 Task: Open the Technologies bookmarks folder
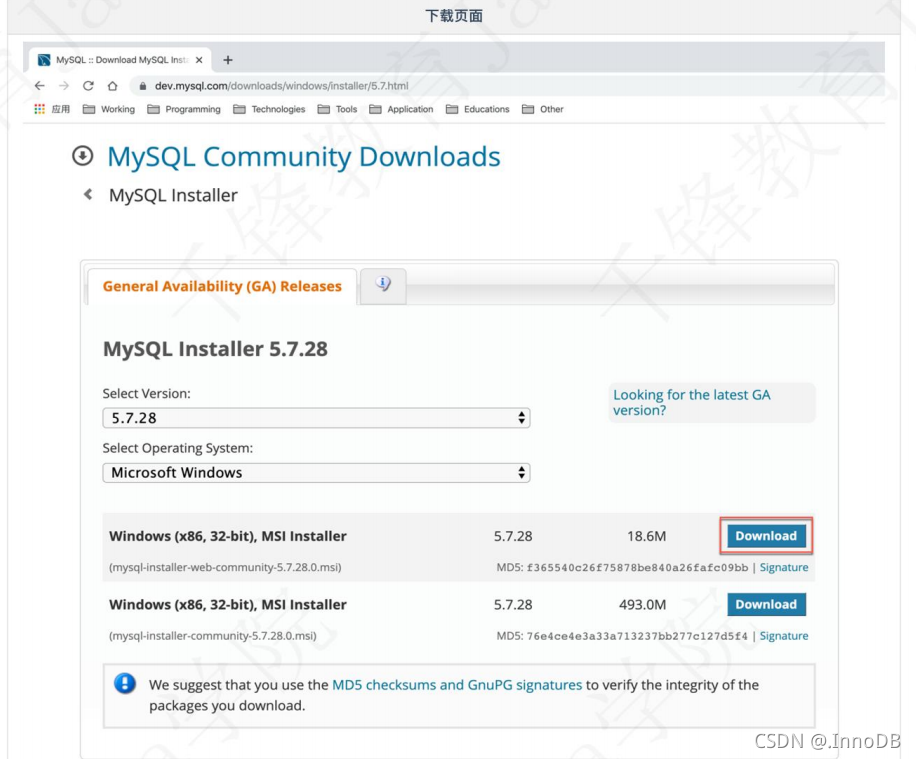pyautogui.click(x=269, y=109)
